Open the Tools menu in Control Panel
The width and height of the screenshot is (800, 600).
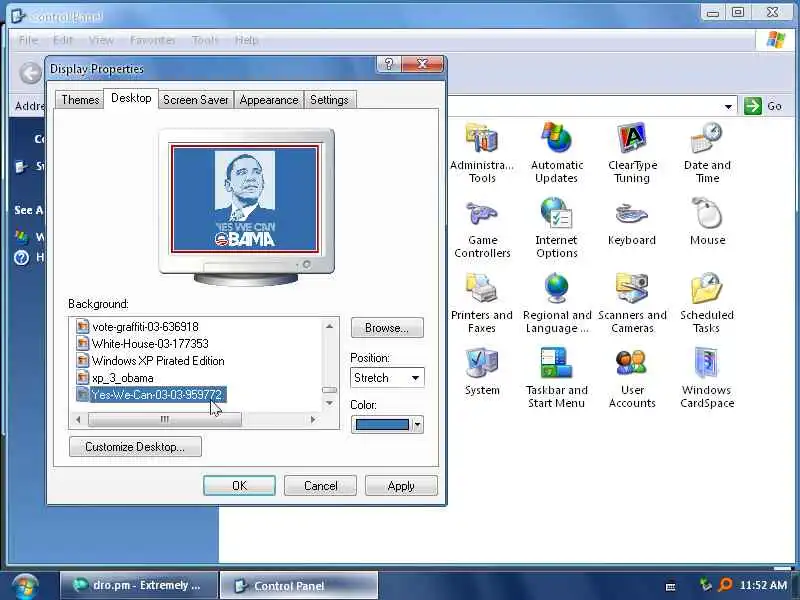pos(205,40)
